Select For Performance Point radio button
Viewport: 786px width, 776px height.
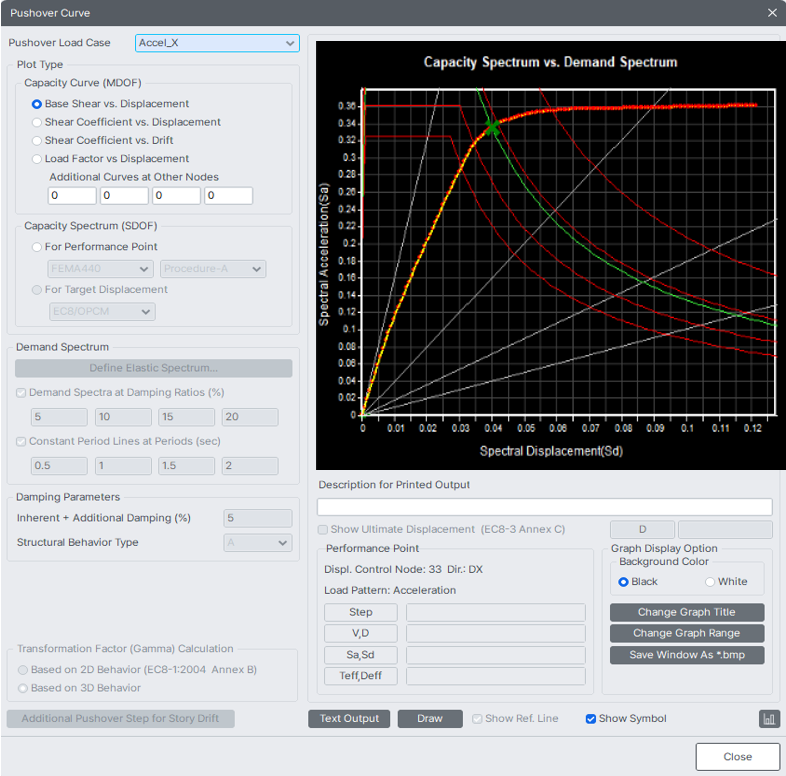tap(37, 247)
